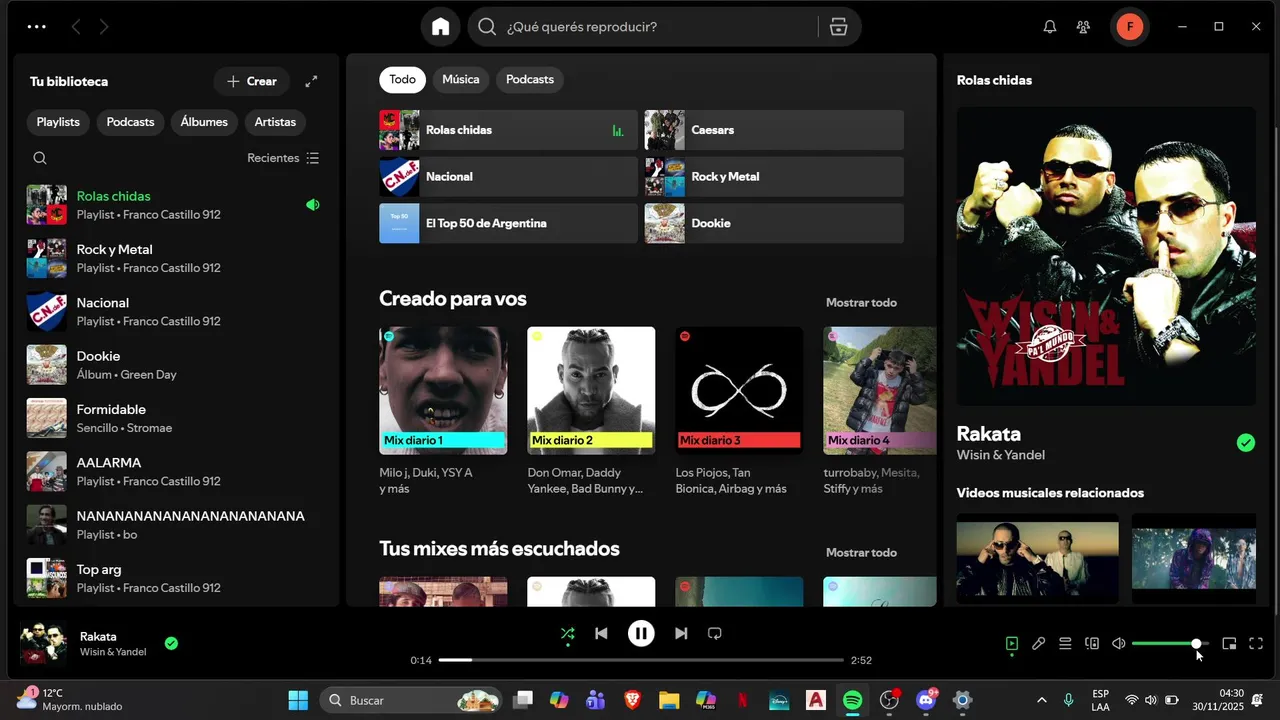Screen dimensions: 1280x720
Task: Skip to the next track
Action: (x=681, y=633)
